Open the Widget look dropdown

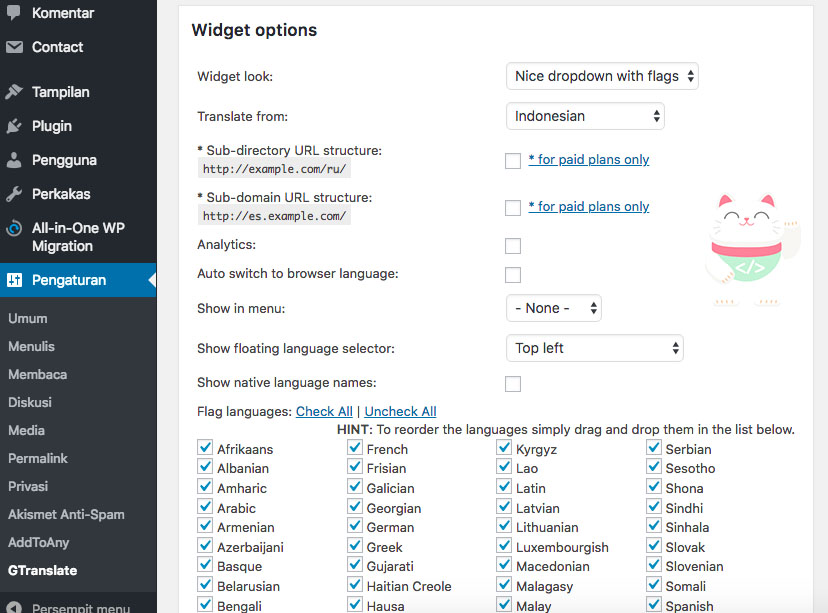pos(602,76)
